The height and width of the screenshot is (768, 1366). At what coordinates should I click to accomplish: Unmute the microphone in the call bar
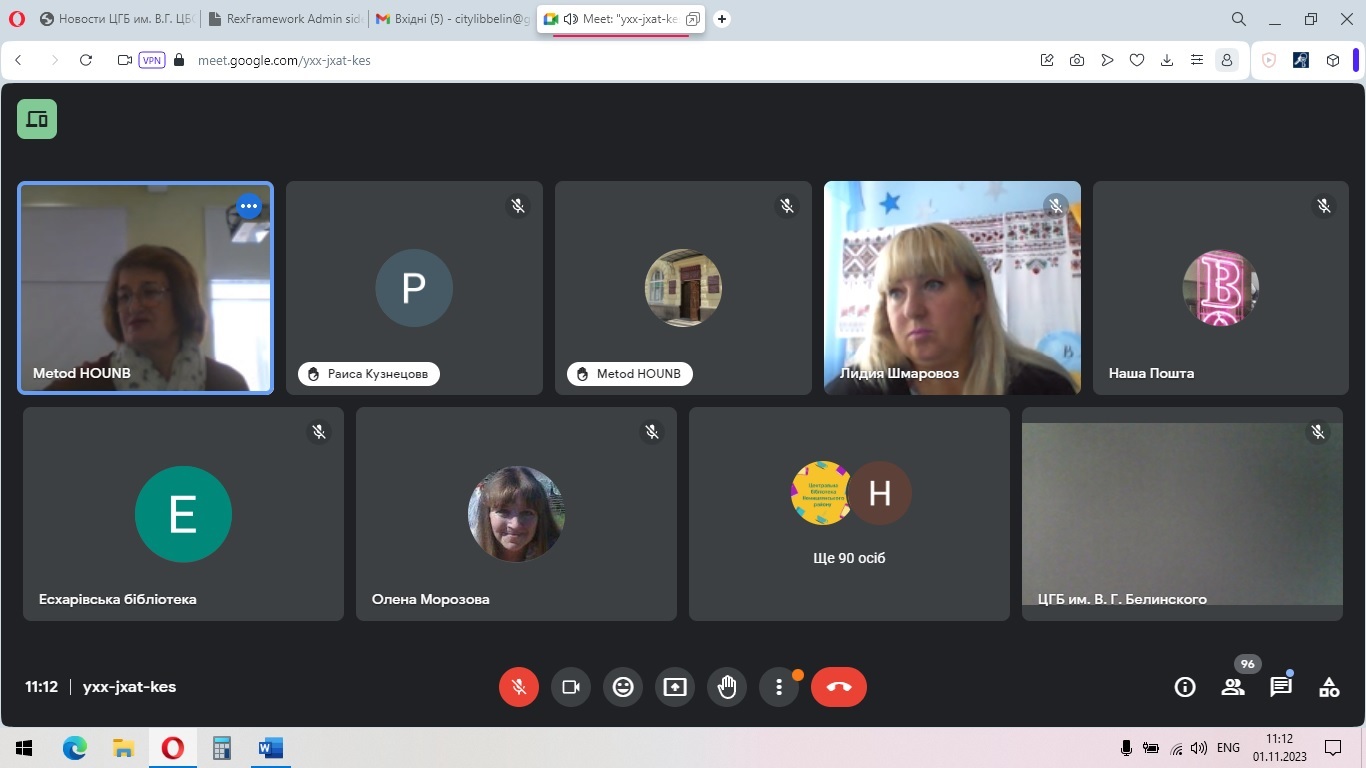coord(518,687)
